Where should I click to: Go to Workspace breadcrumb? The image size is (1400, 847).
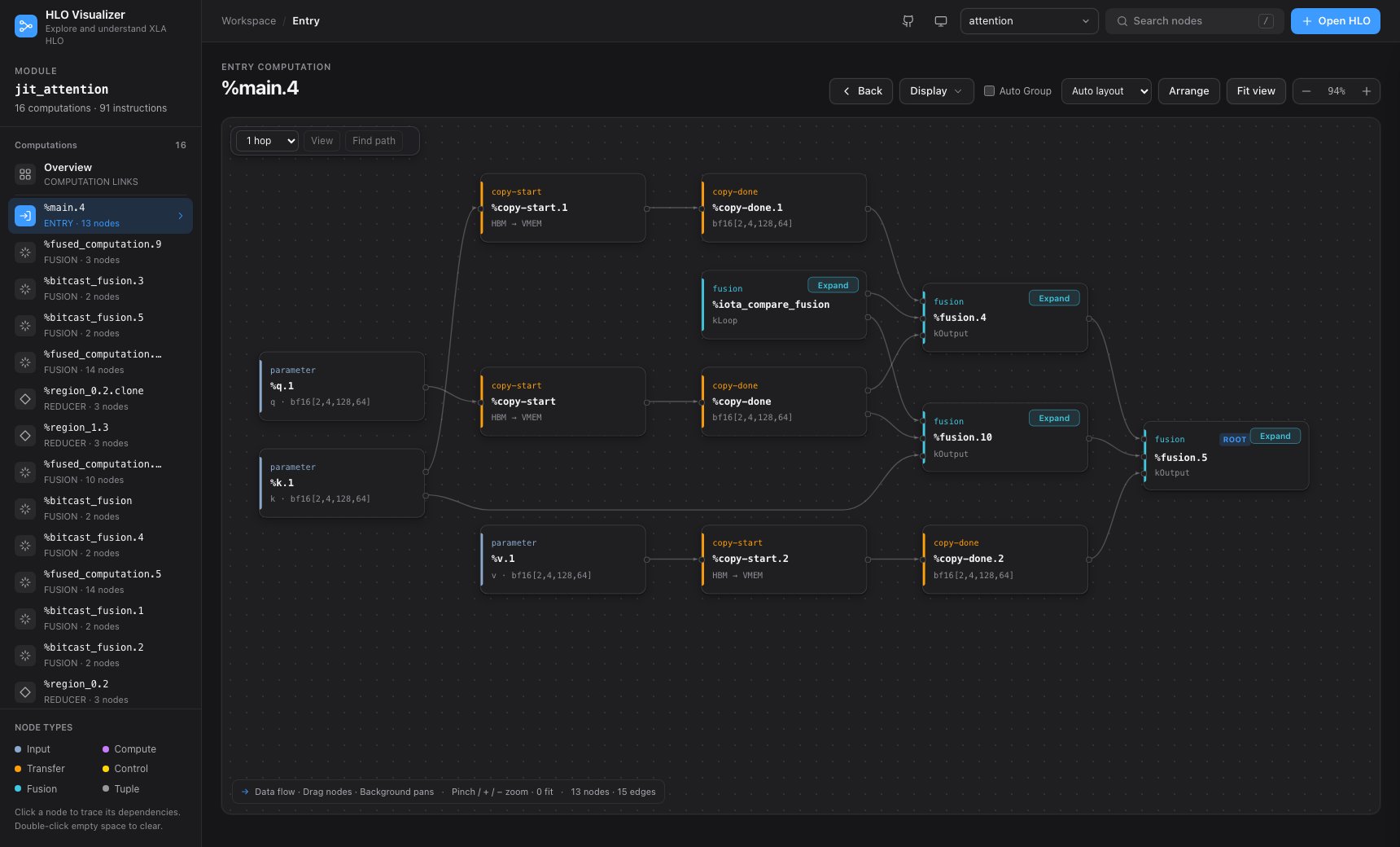pos(248,21)
